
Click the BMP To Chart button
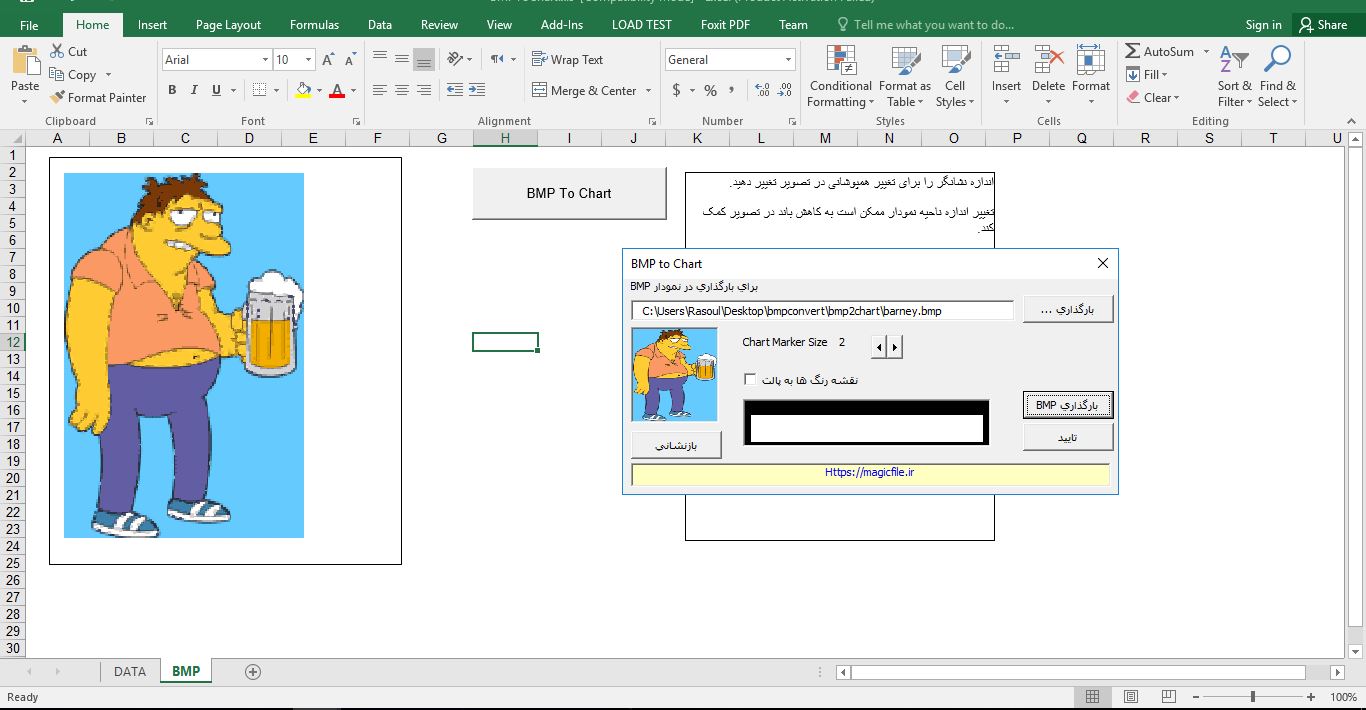(x=569, y=193)
